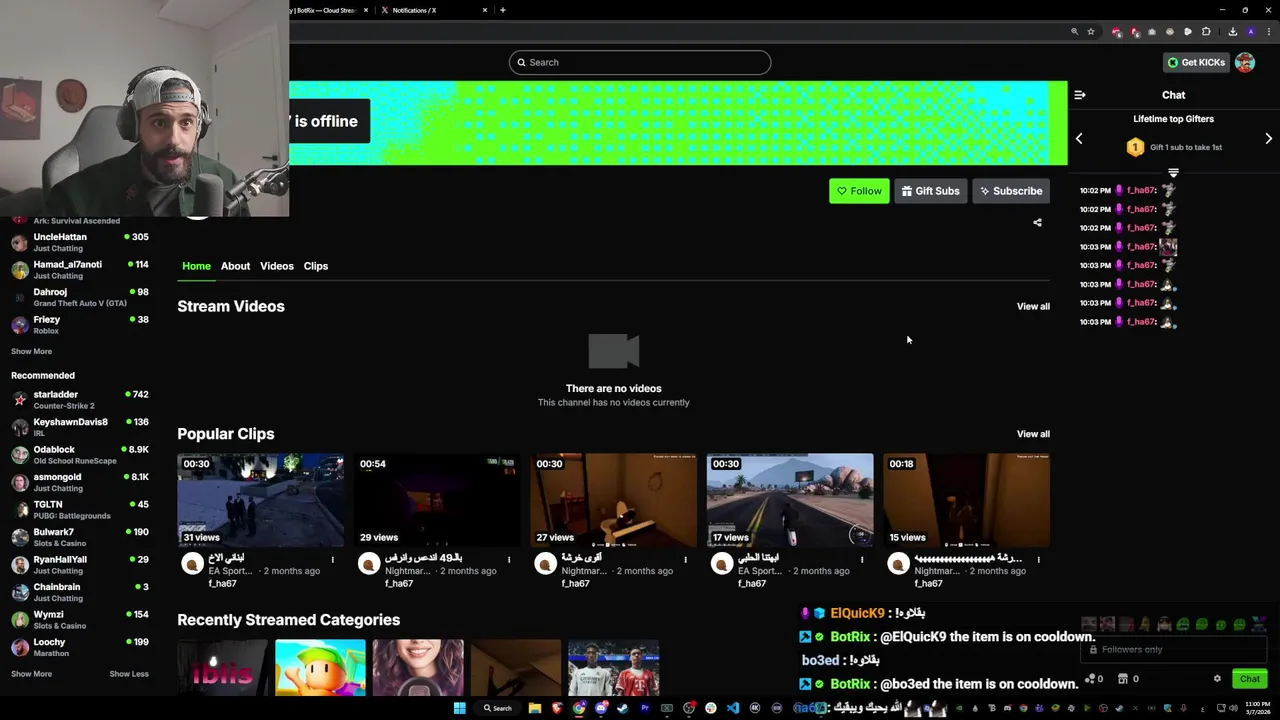The width and height of the screenshot is (1280, 720).
Task: Play the 31 views GTA clip
Action: (260, 500)
